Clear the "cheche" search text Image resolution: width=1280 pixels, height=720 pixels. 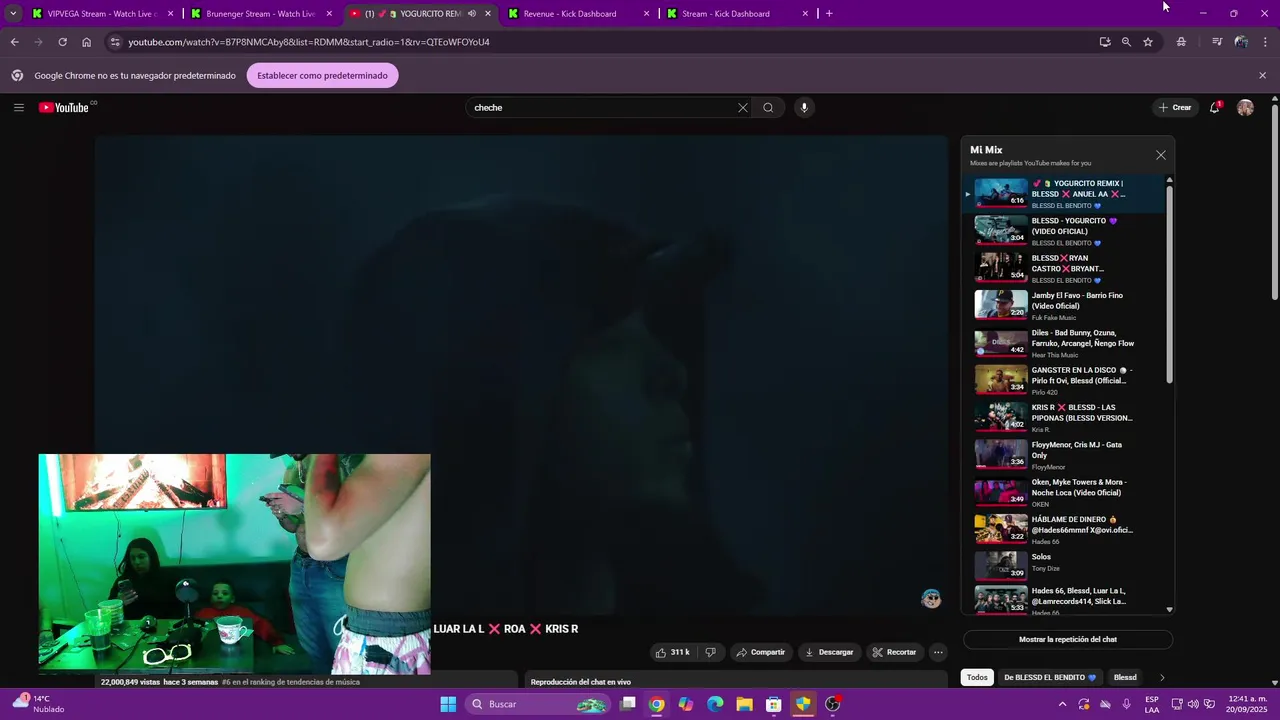tap(742, 107)
